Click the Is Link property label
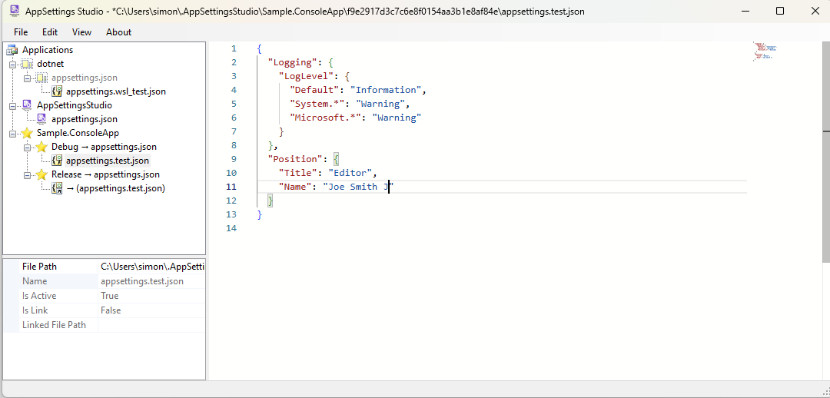 pyautogui.click(x=35, y=310)
